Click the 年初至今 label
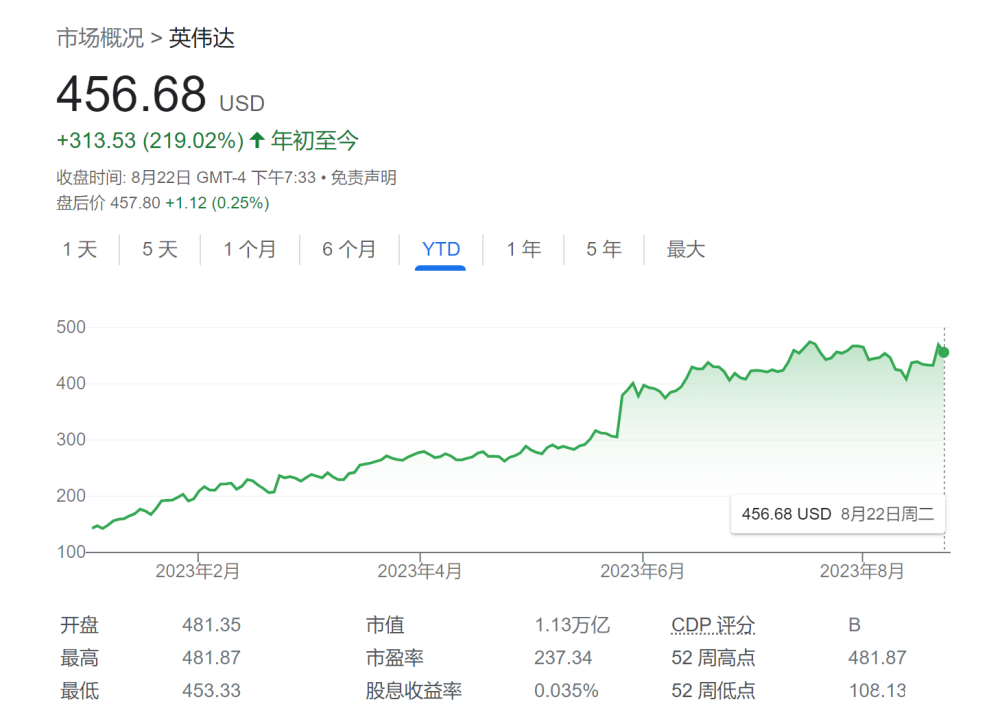 (x=314, y=140)
